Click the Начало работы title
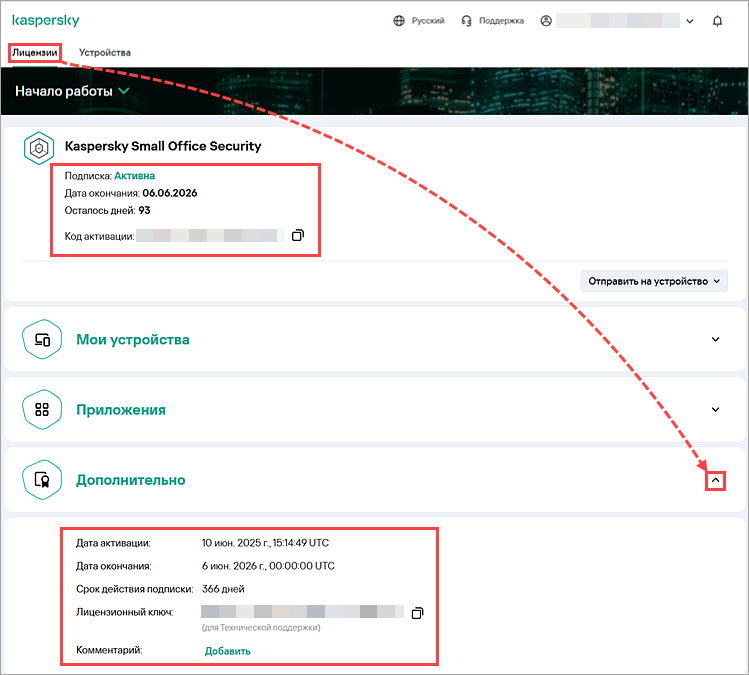The image size is (749, 675). point(64,91)
